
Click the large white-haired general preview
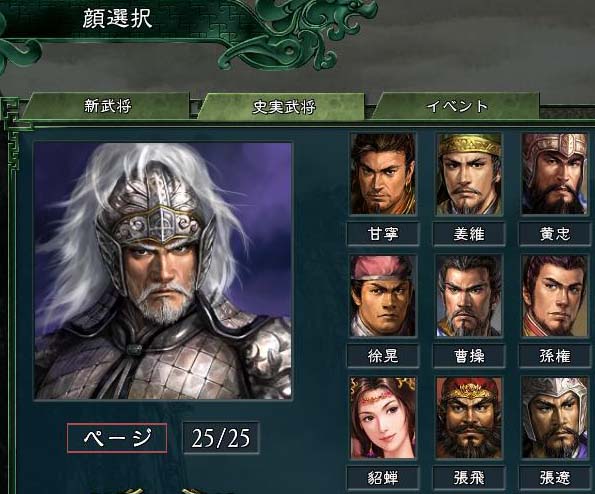point(163,271)
